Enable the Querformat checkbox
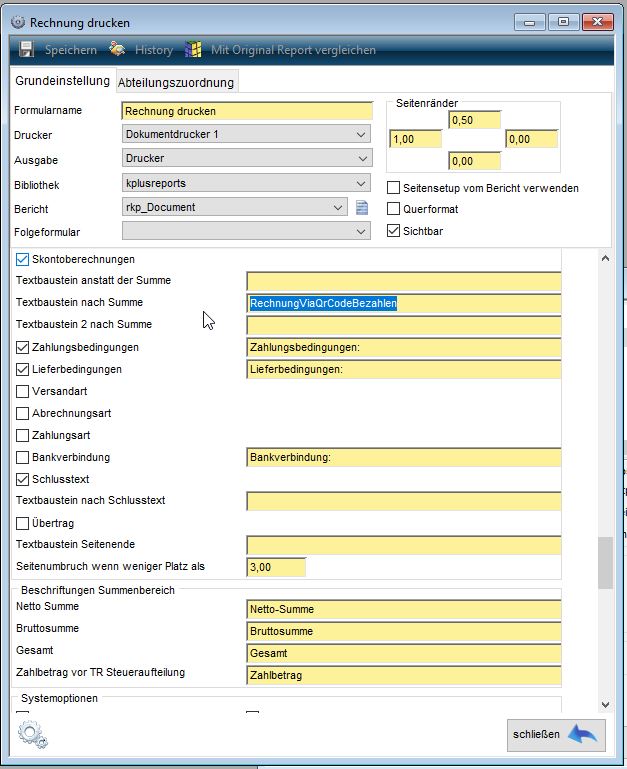The height and width of the screenshot is (769, 627). point(394,209)
